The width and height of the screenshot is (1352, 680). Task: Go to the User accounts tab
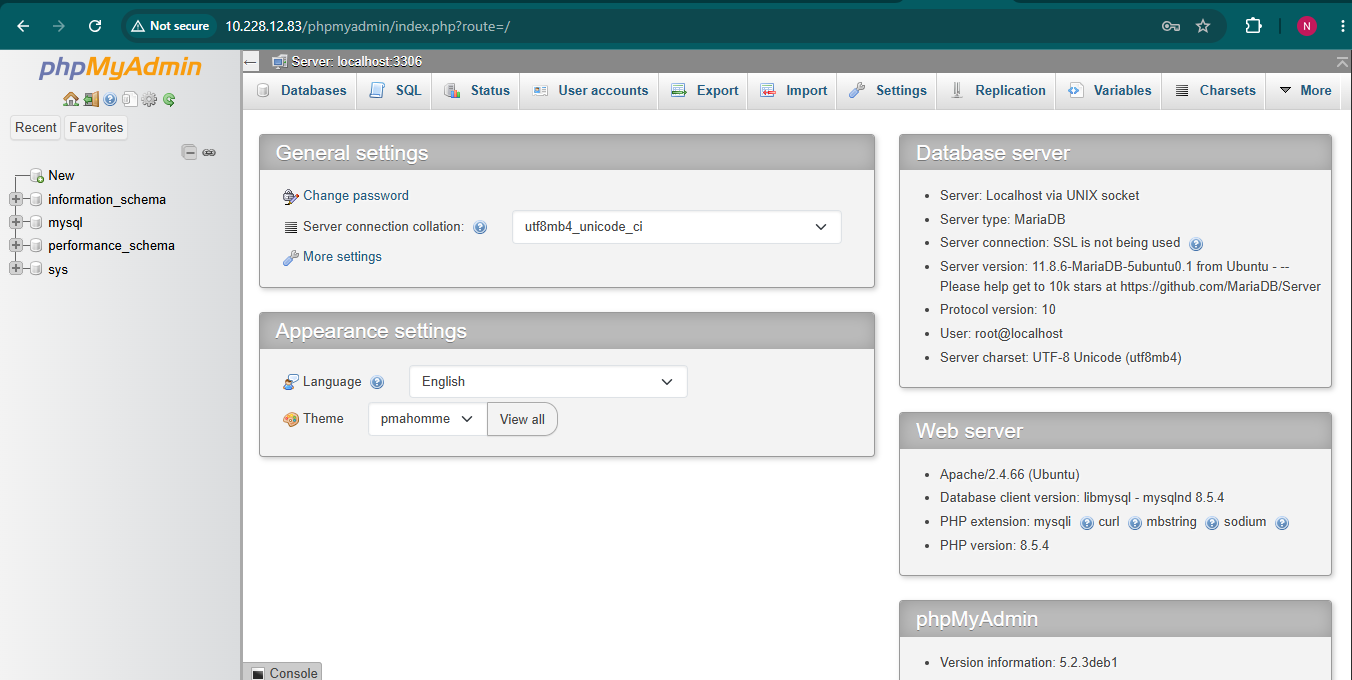[x=591, y=90]
